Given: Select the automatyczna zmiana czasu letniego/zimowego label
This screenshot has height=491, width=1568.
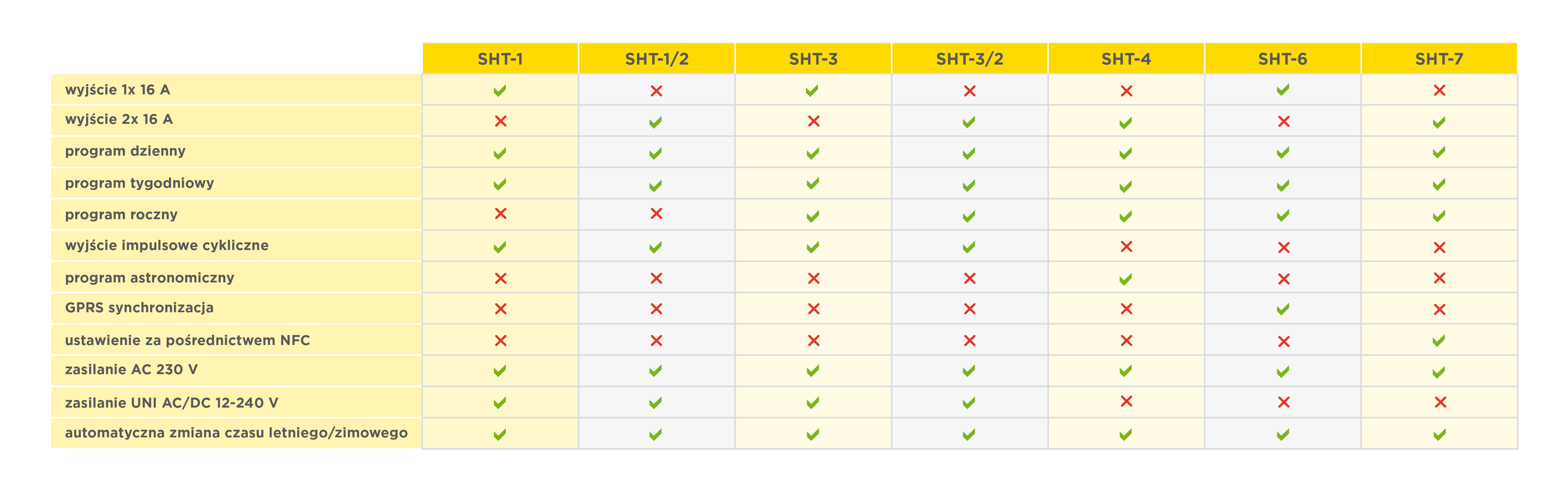Looking at the screenshot, I should 236,433.
